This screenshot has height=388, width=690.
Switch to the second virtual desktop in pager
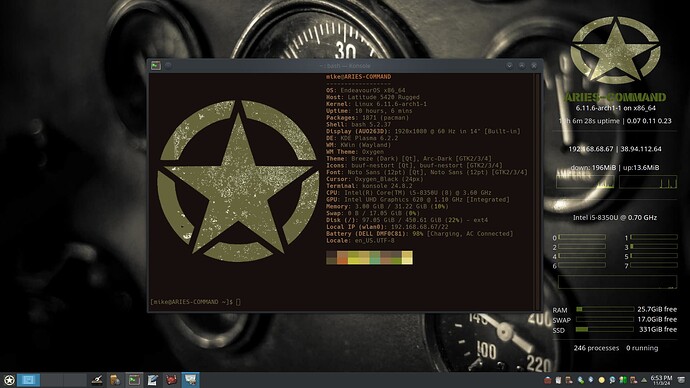pyautogui.click(x=52, y=380)
